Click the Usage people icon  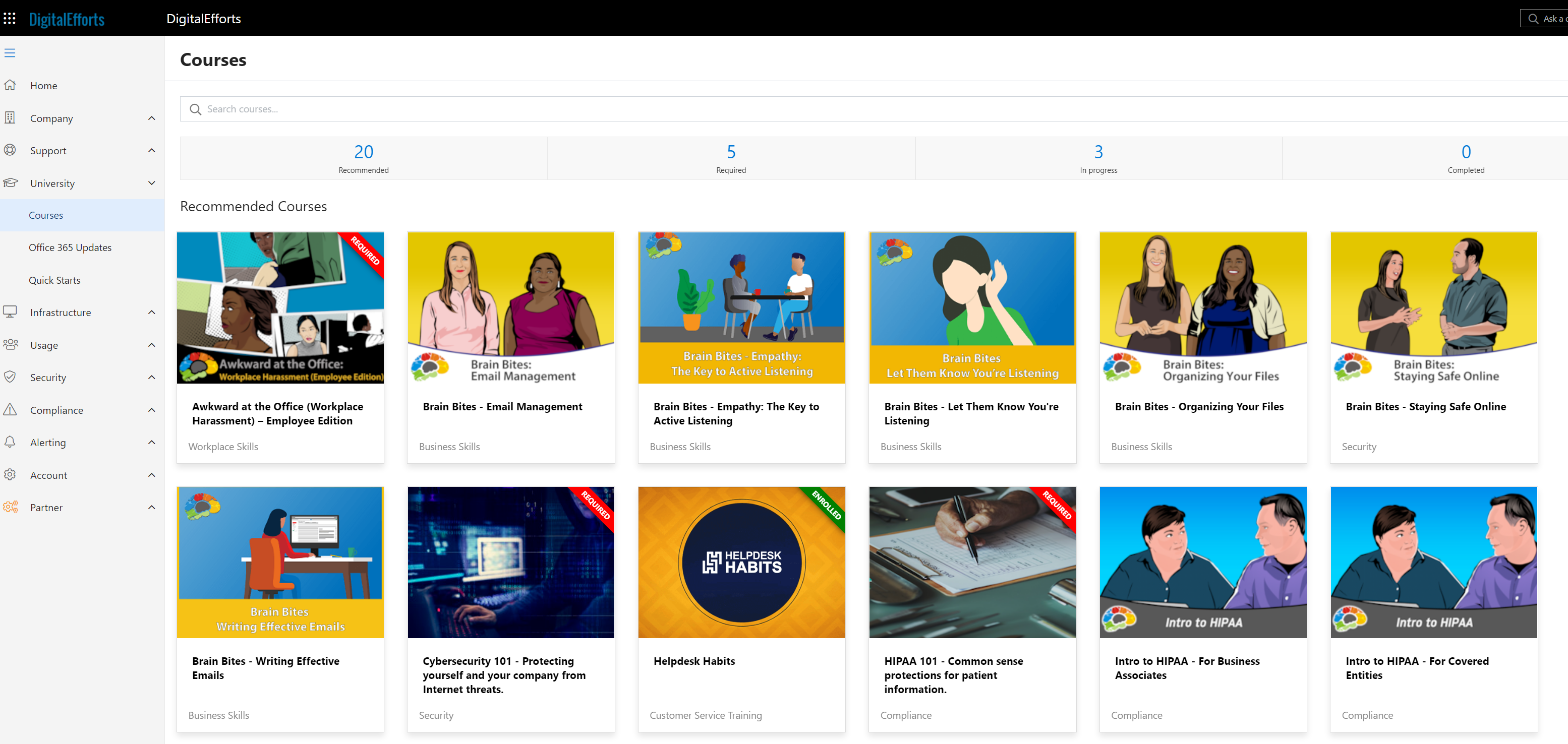click(x=11, y=344)
